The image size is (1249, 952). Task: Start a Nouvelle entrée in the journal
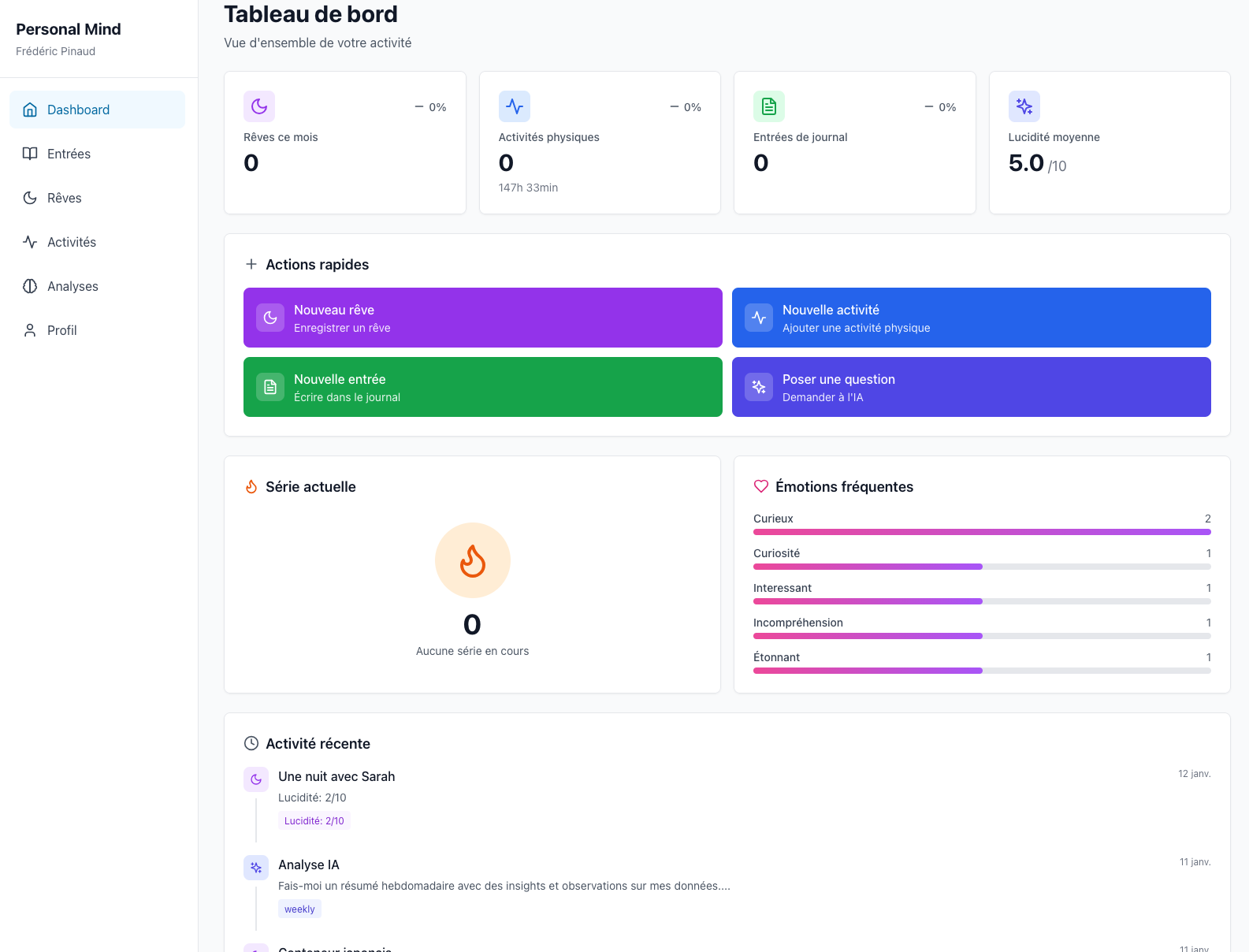click(482, 387)
